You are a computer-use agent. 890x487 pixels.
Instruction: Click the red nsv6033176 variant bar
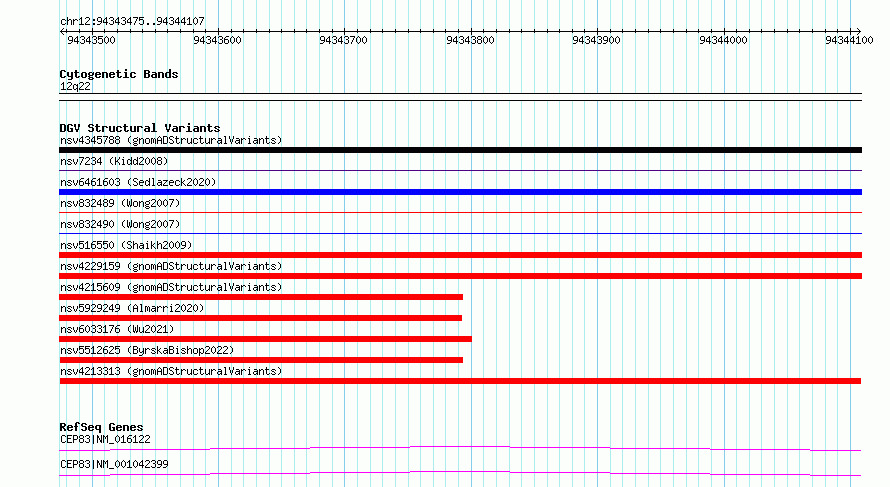(x=265, y=339)
